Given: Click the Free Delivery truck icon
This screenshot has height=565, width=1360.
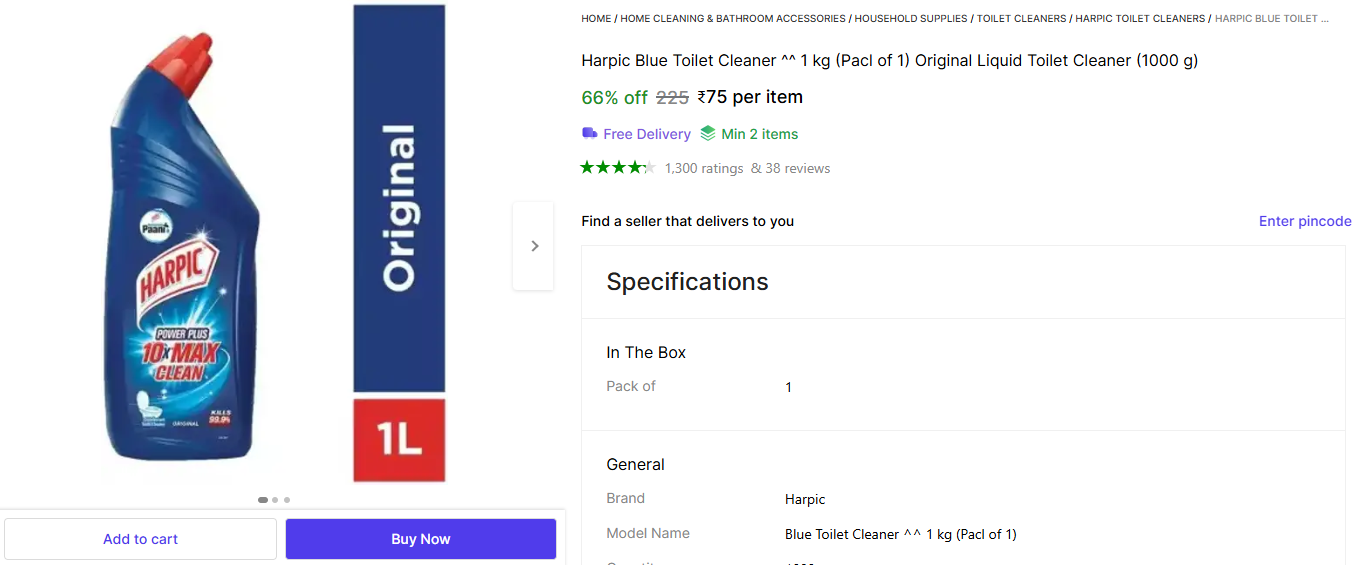Looking at the screenshot, I should (590, 133).
